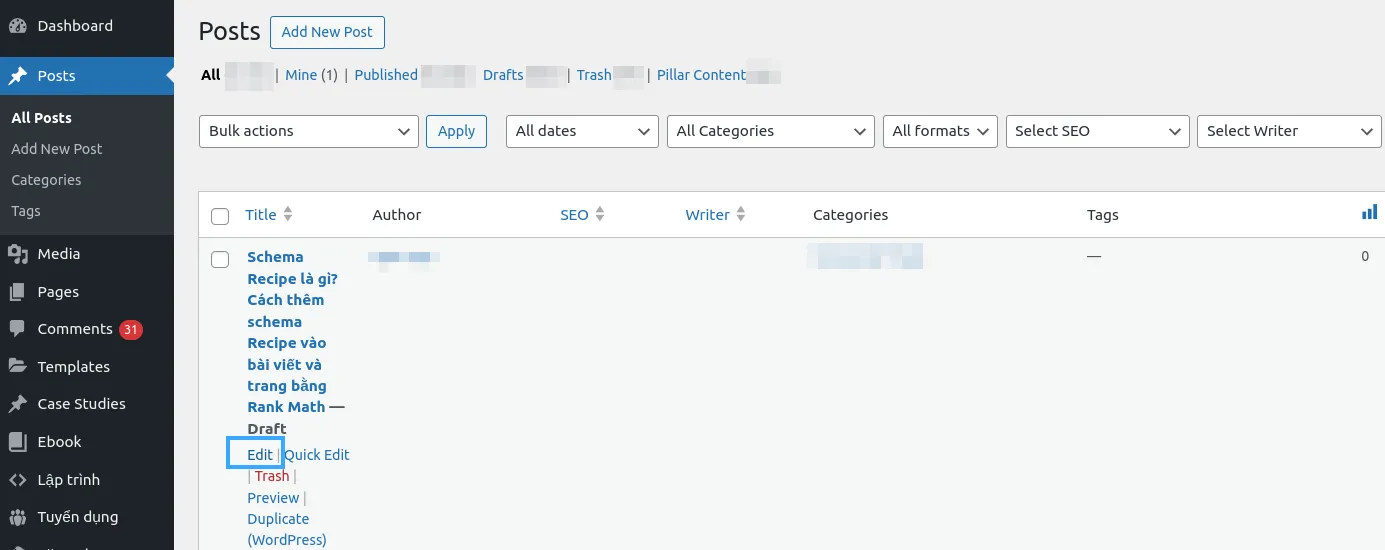This screenshot has width=1385, height=550.
Task: Open the Bulk actions dropdown
Action: point(308,131)
